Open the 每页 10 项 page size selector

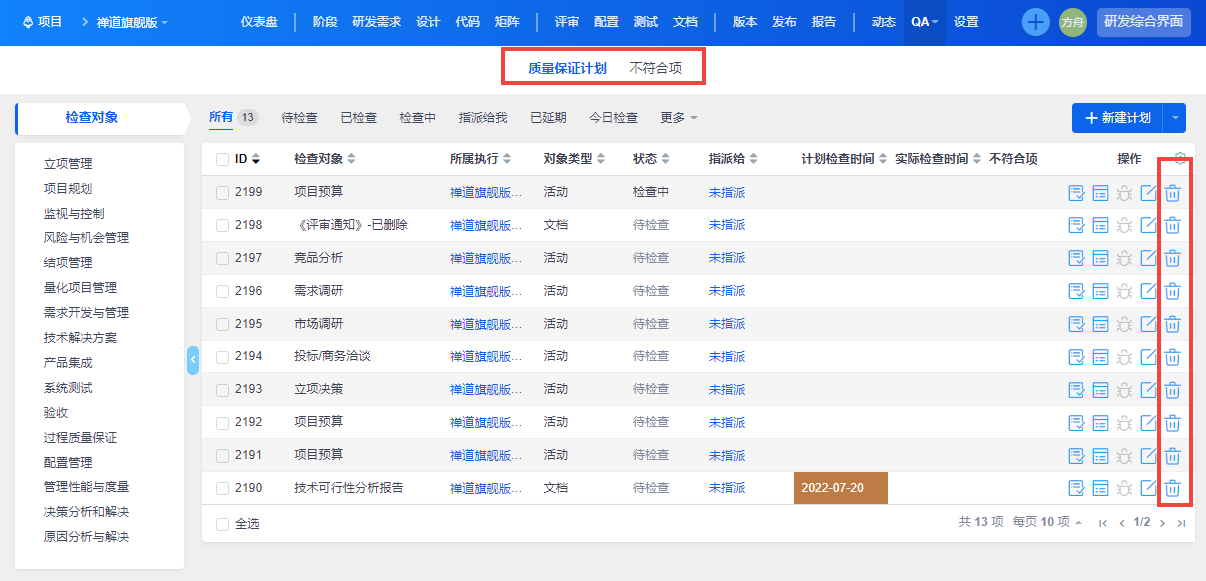coord(1047,522)
